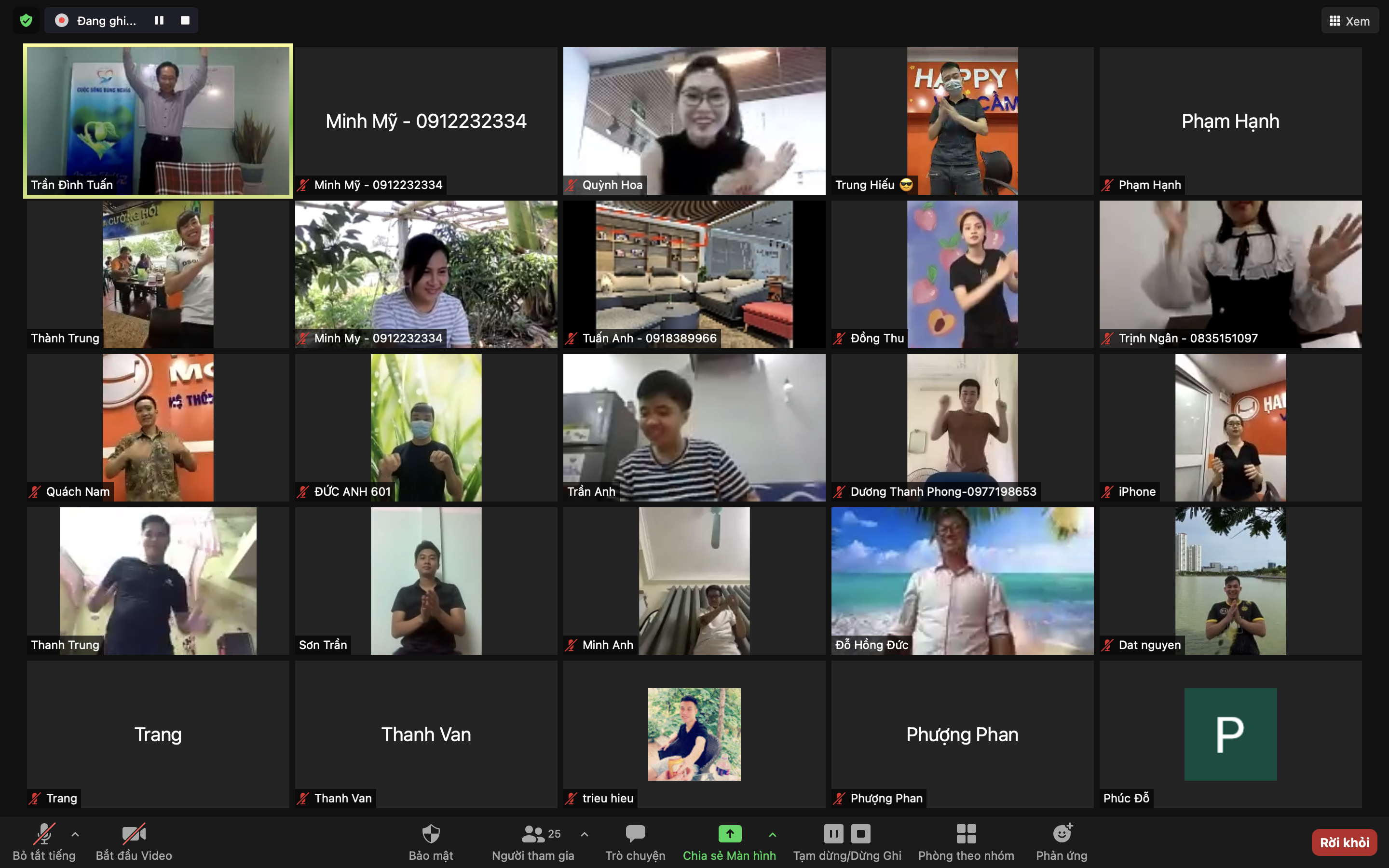Click trieu hieu's profile picture tile
Screen dimensions: 1389x868
pyautogui.click(x=694, y=734)
